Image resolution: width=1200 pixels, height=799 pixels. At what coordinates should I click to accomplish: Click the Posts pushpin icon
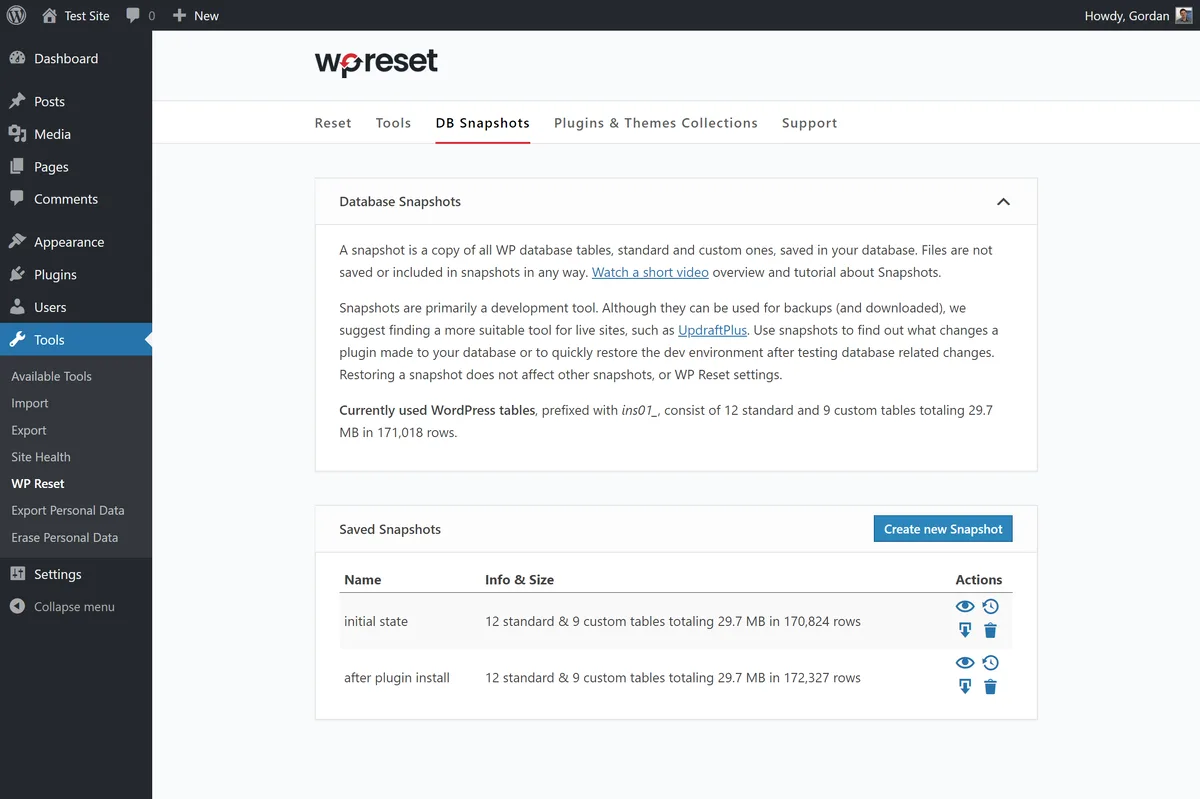[x=17, y=101]
